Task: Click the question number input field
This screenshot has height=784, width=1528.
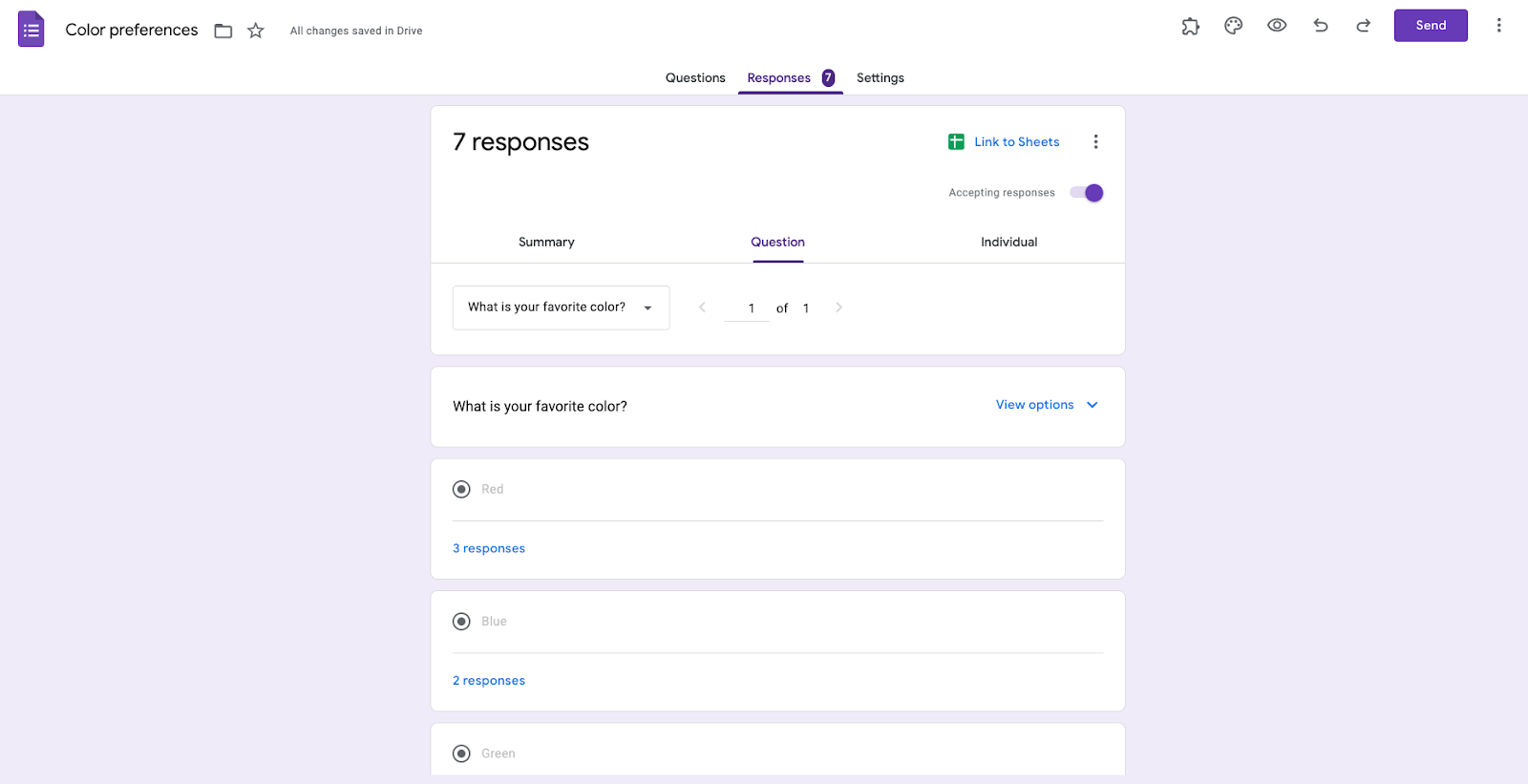Action: (747, 308)
